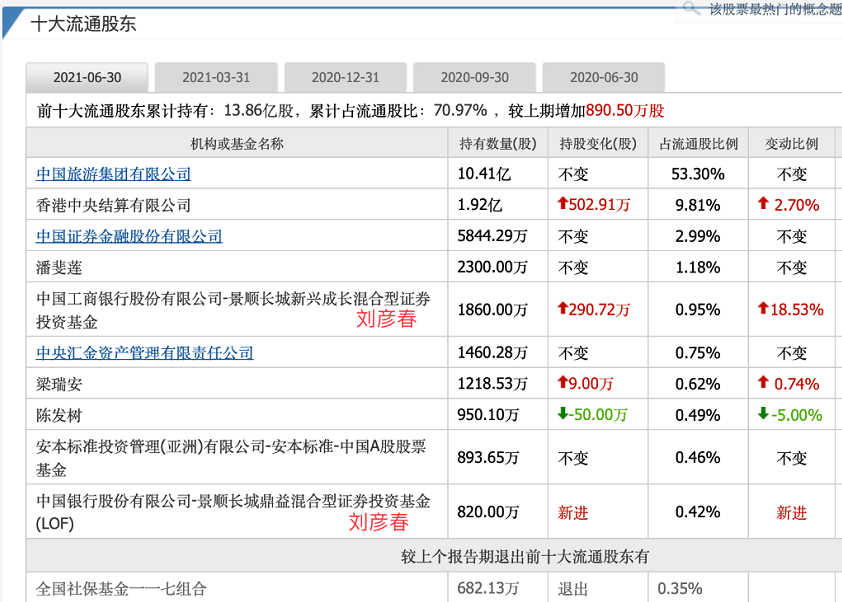Click the 持股变化(股) column header
Viewport: 842px width, 602px height.
(598, 144)
